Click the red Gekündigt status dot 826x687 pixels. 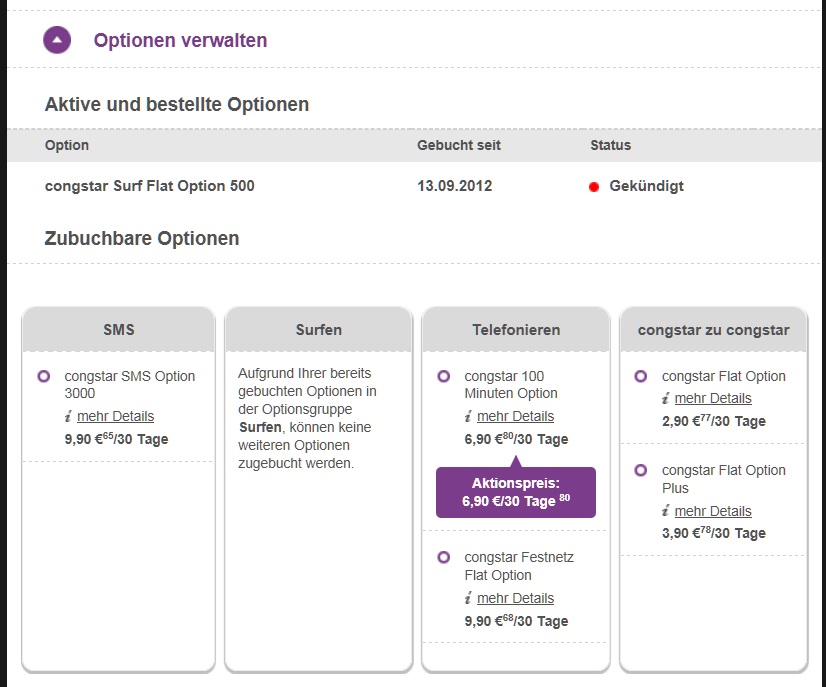tap(594, 187)
